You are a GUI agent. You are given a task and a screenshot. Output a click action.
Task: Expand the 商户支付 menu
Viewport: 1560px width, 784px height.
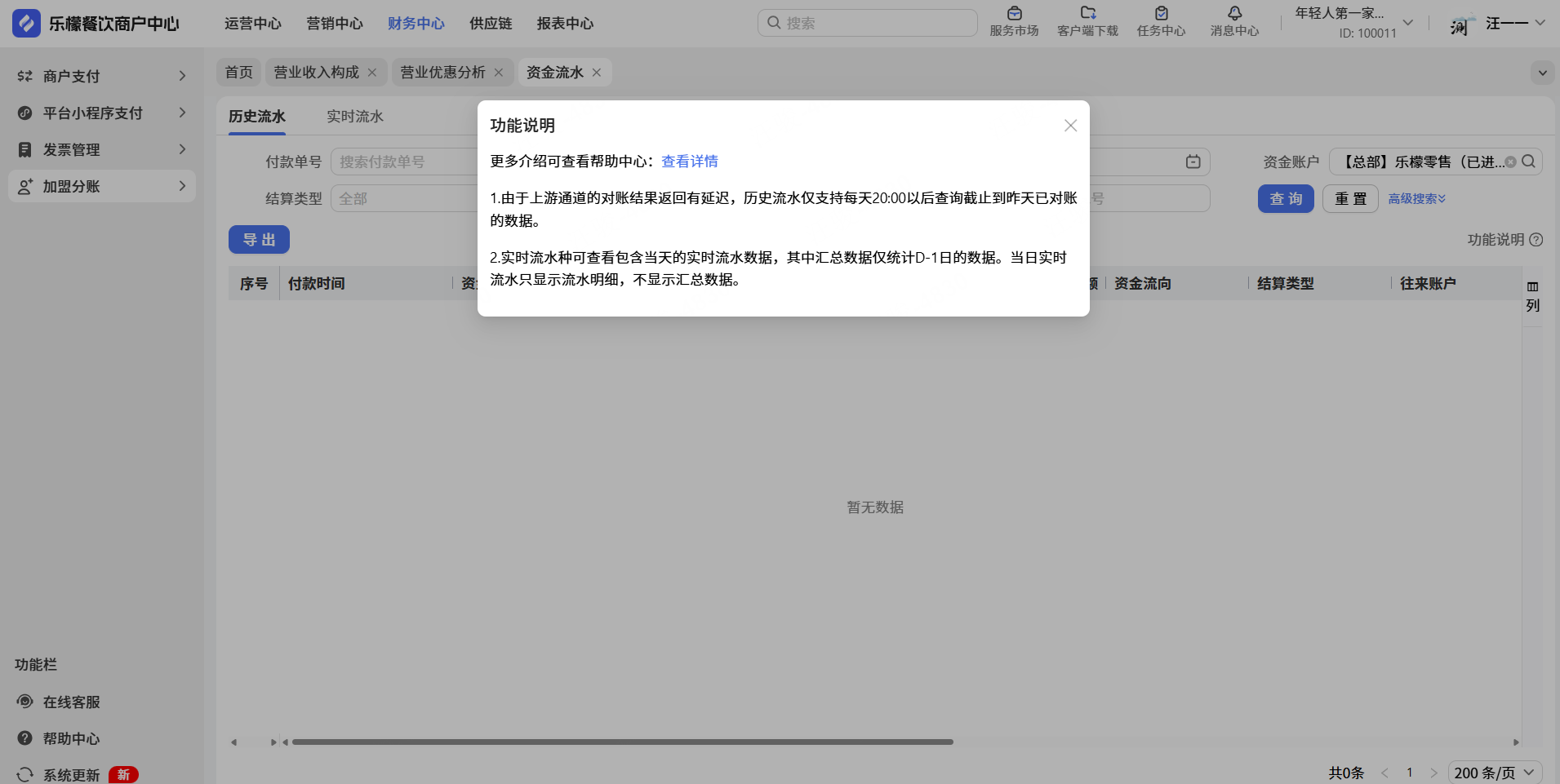pyautogui.click(x=182, y=76)
